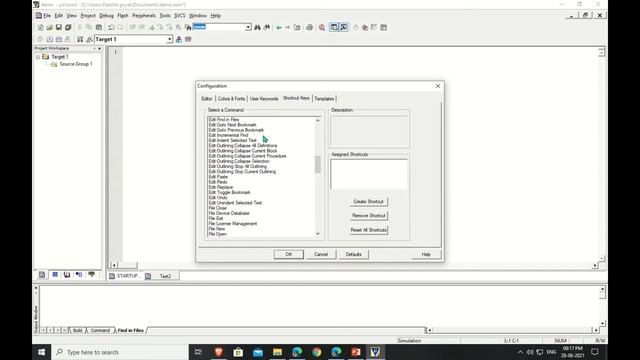Open the Files tab icon in Project Workspace
This screenshot has width=640, height=360.
point(42,275)
